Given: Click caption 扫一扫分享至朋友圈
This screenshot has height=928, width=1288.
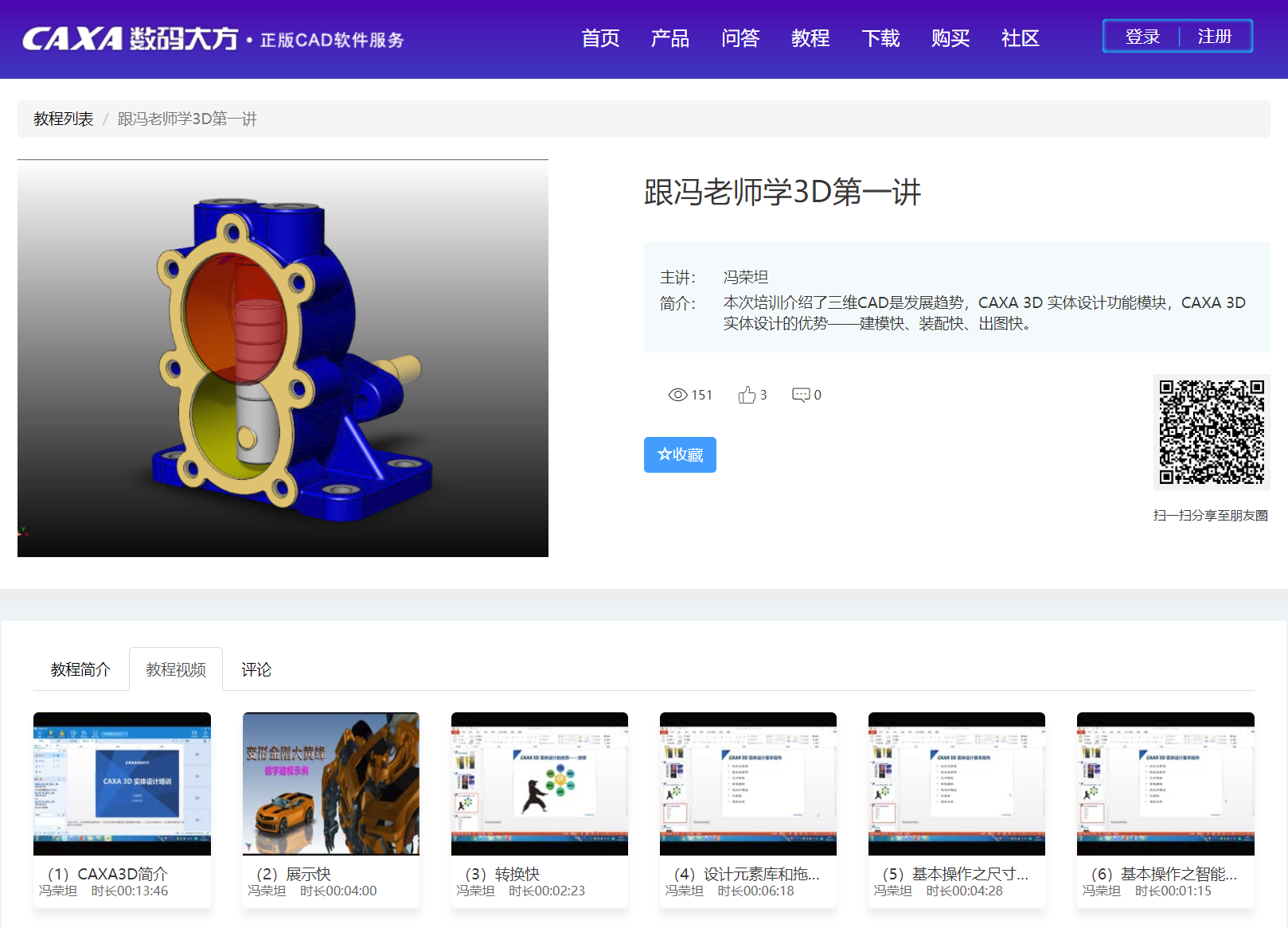Looking at the screenshot, I should coord(1211,516).
